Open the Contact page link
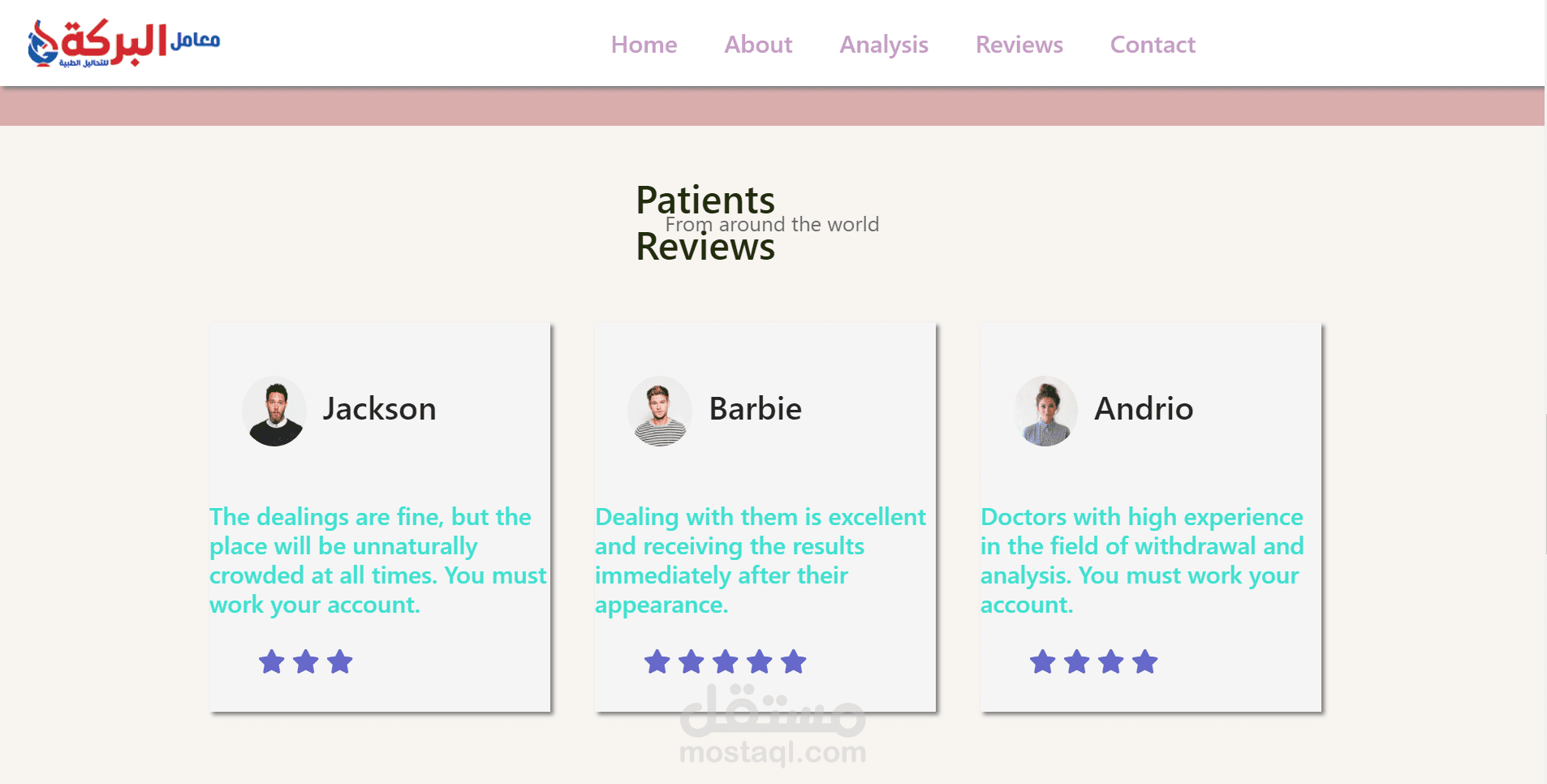Image resolution: width=1547 pixels, height=784 pixels. [x=1153, y=45]
